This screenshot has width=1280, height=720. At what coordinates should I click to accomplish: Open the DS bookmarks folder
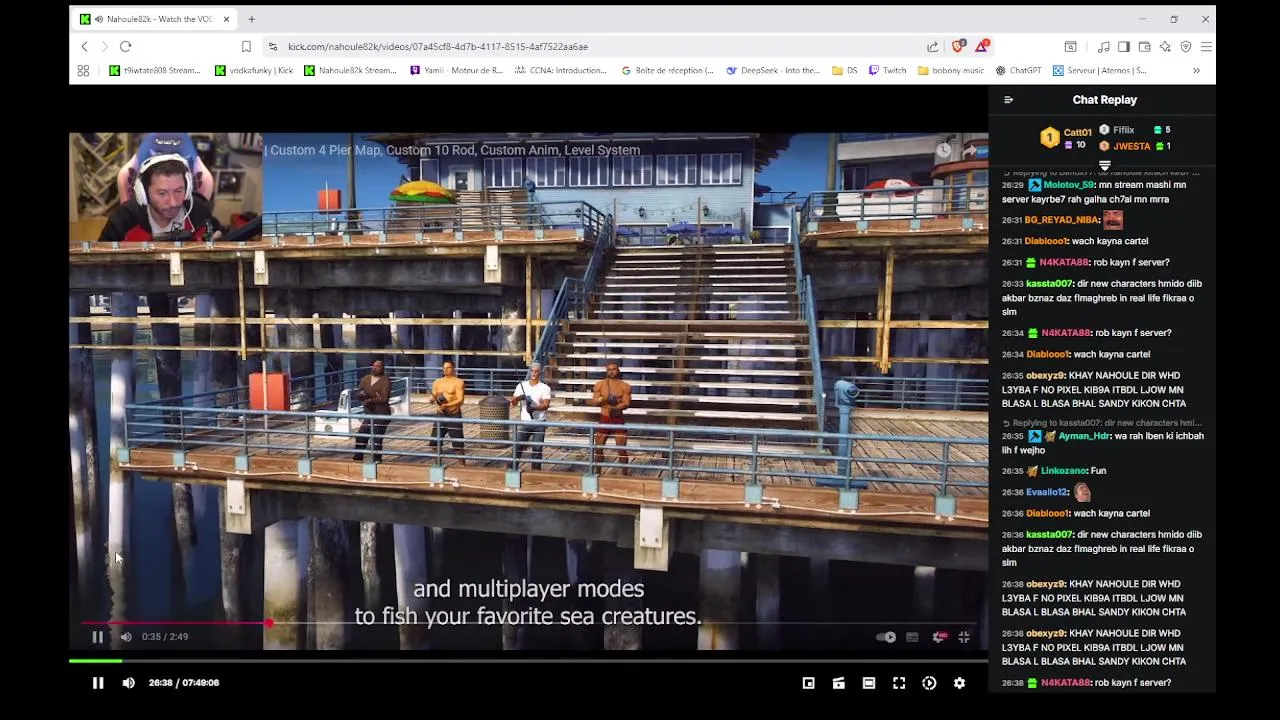tap(845, 71)
